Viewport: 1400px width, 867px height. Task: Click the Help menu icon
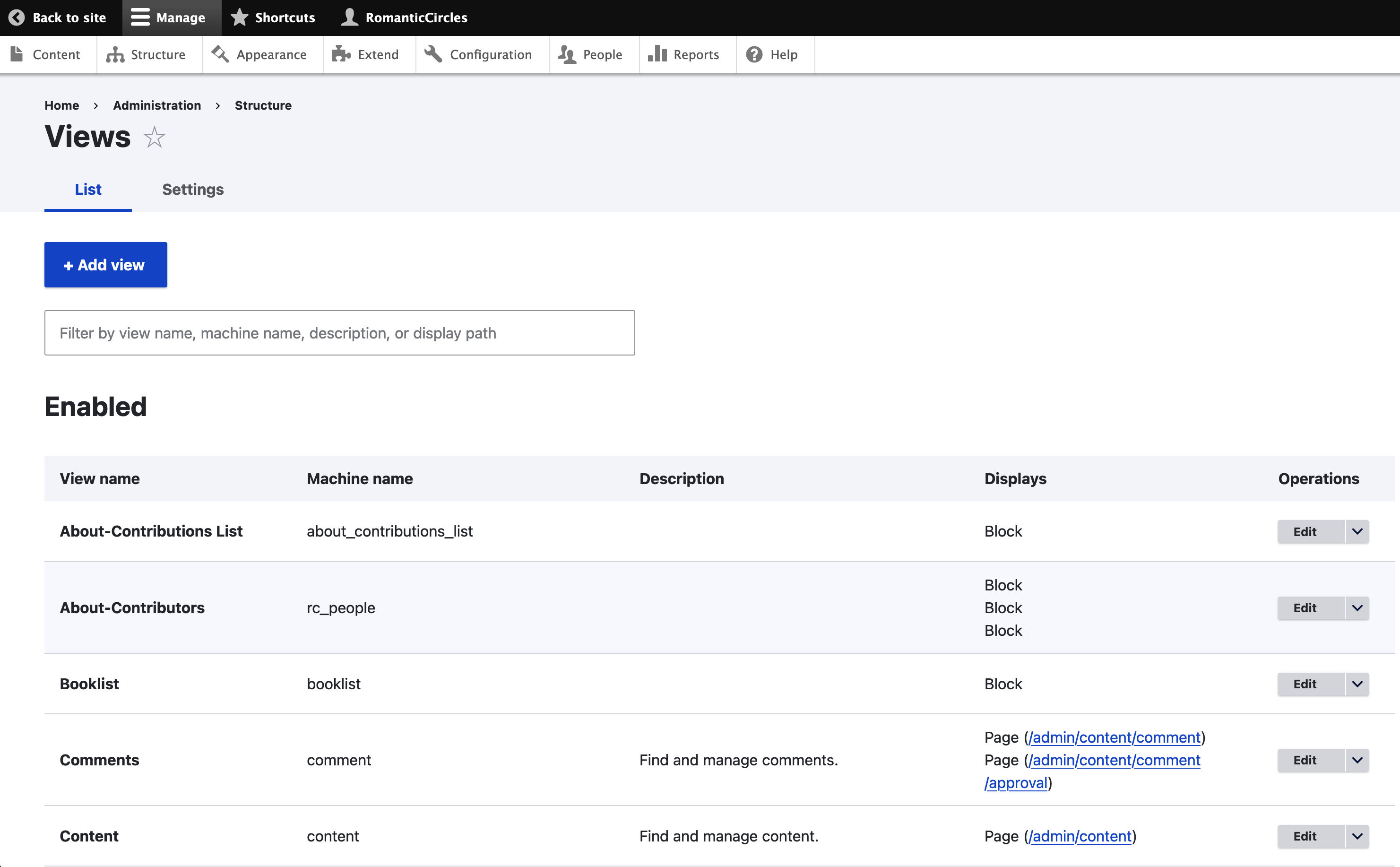click(754, 54)
